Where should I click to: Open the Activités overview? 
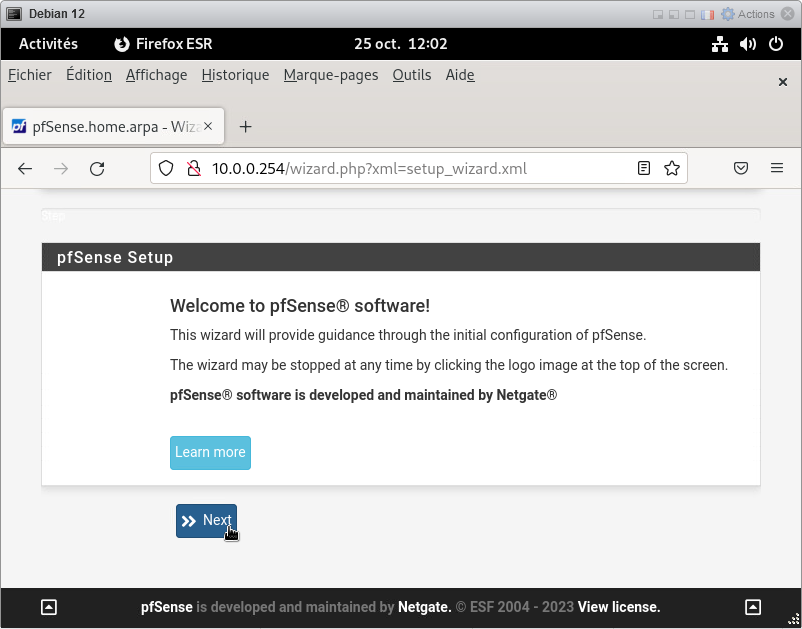tap(48, 44)
